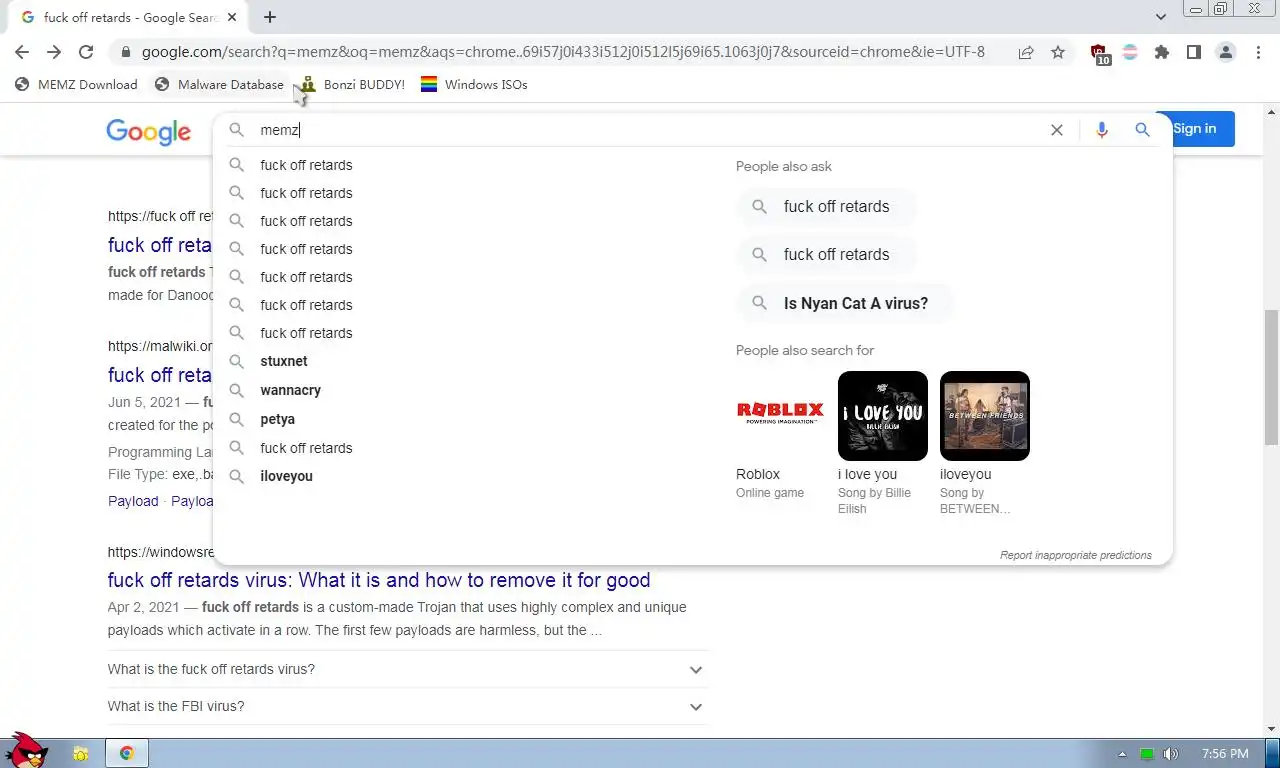Open the Chrome profile avatar

[x=1226, y=52]
